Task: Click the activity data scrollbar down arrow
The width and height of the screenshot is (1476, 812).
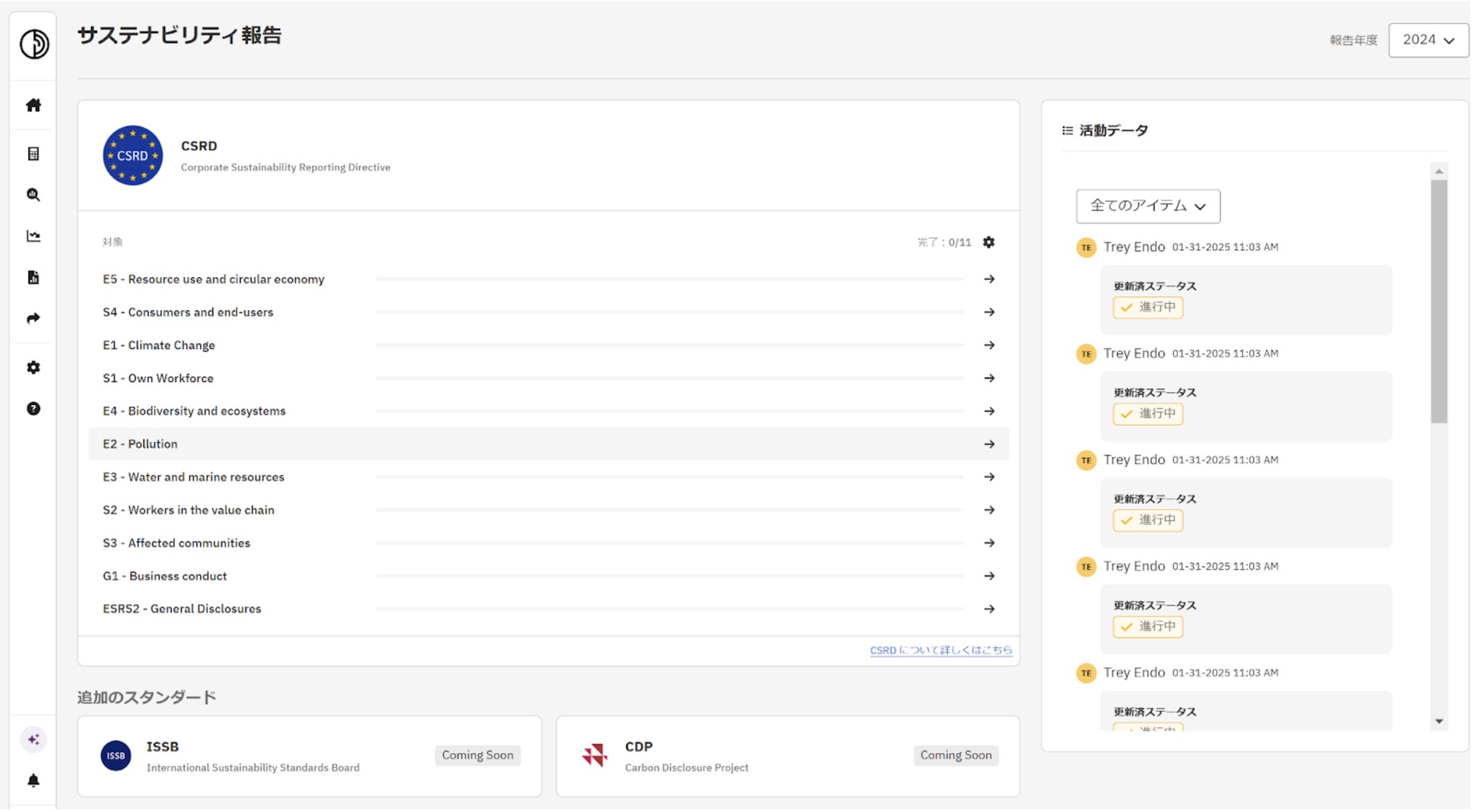Action: pos(1440,723)
